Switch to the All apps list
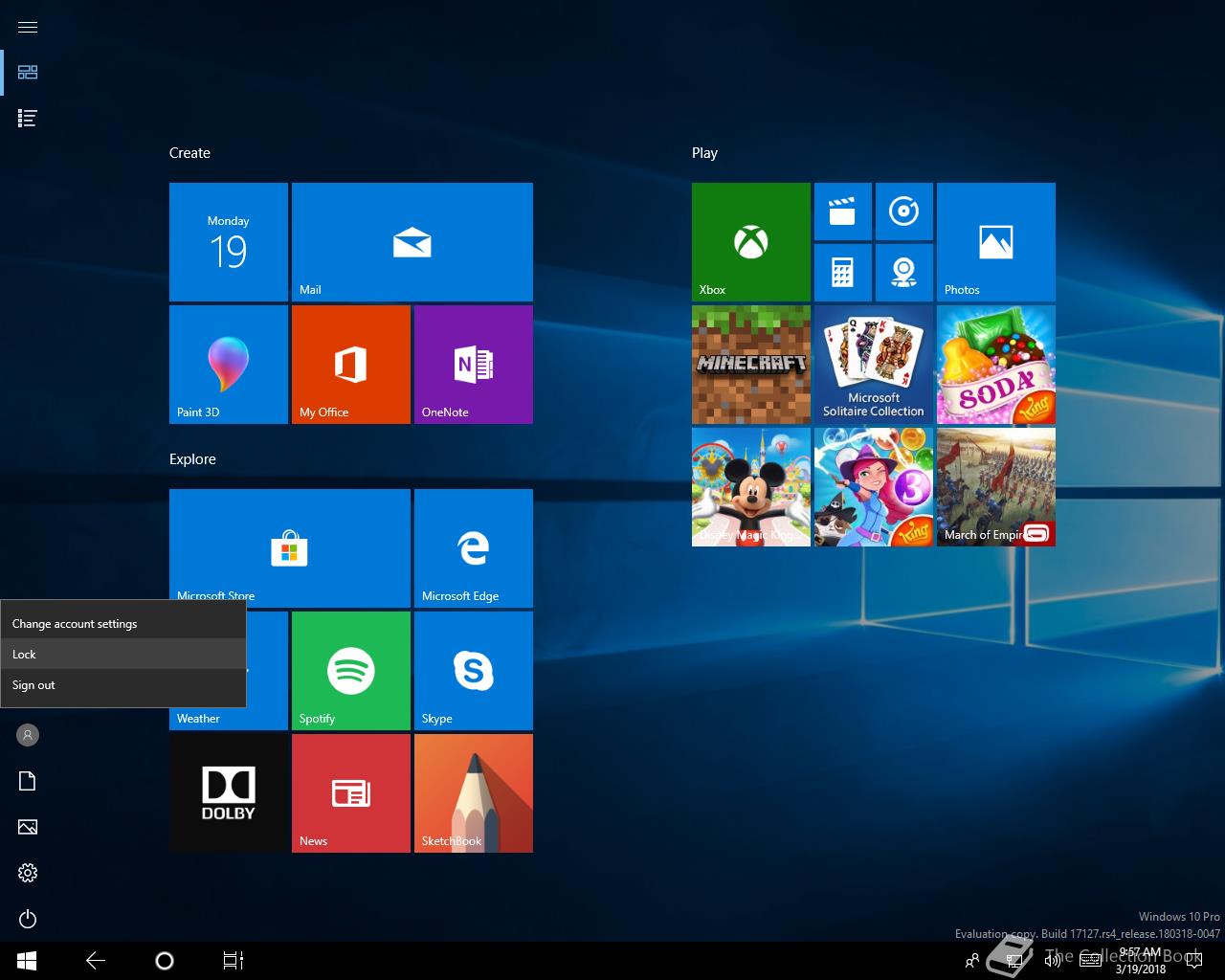 click(x=28, y=119)
